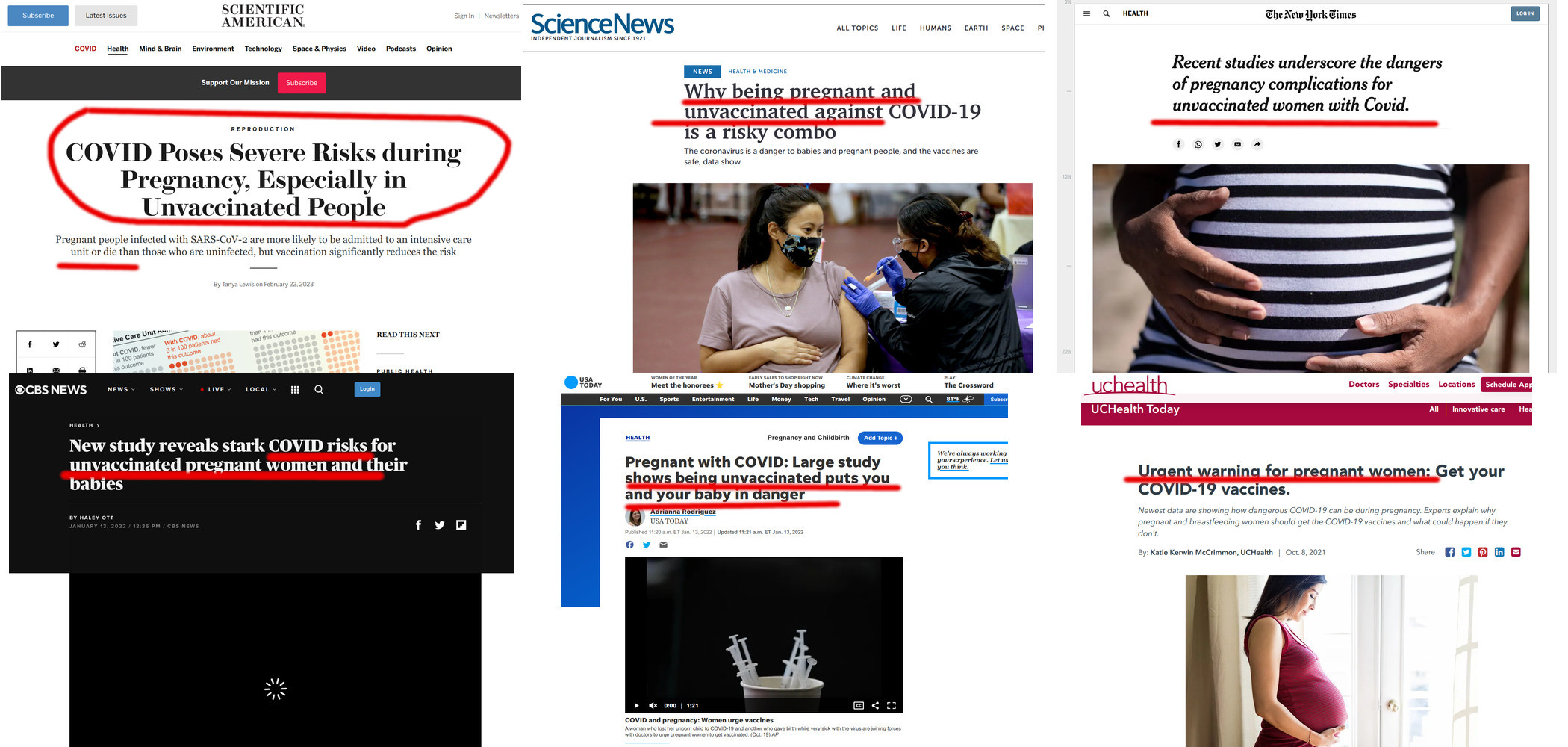Viewport: 1568px width, 747px height.
Task: Open the Entertainment section on USA Today
Action: [x=713, y=400]
